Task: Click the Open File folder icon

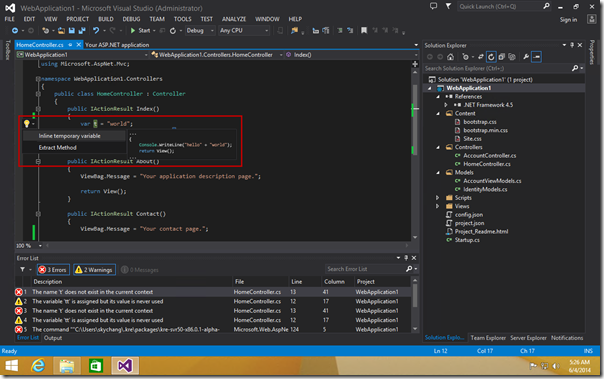Action: pyautogui.click(x=61, y=30)
